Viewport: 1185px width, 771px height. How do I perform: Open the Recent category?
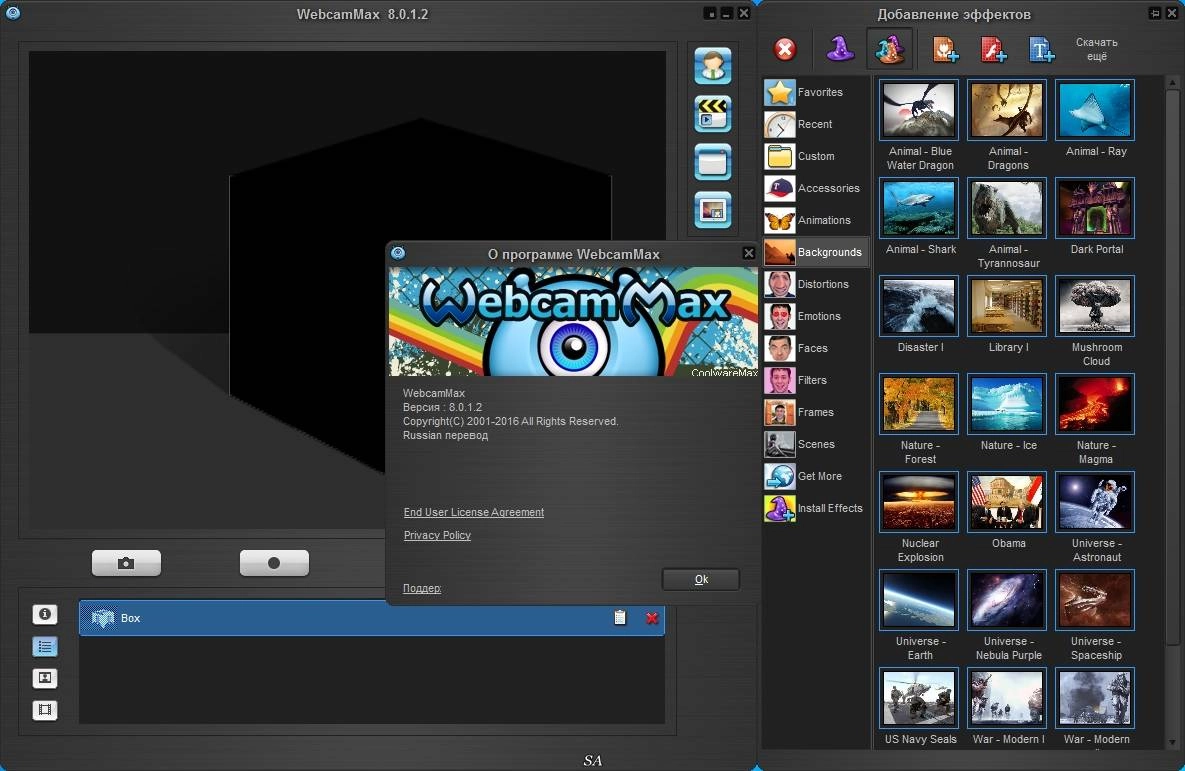click(816, 124)
